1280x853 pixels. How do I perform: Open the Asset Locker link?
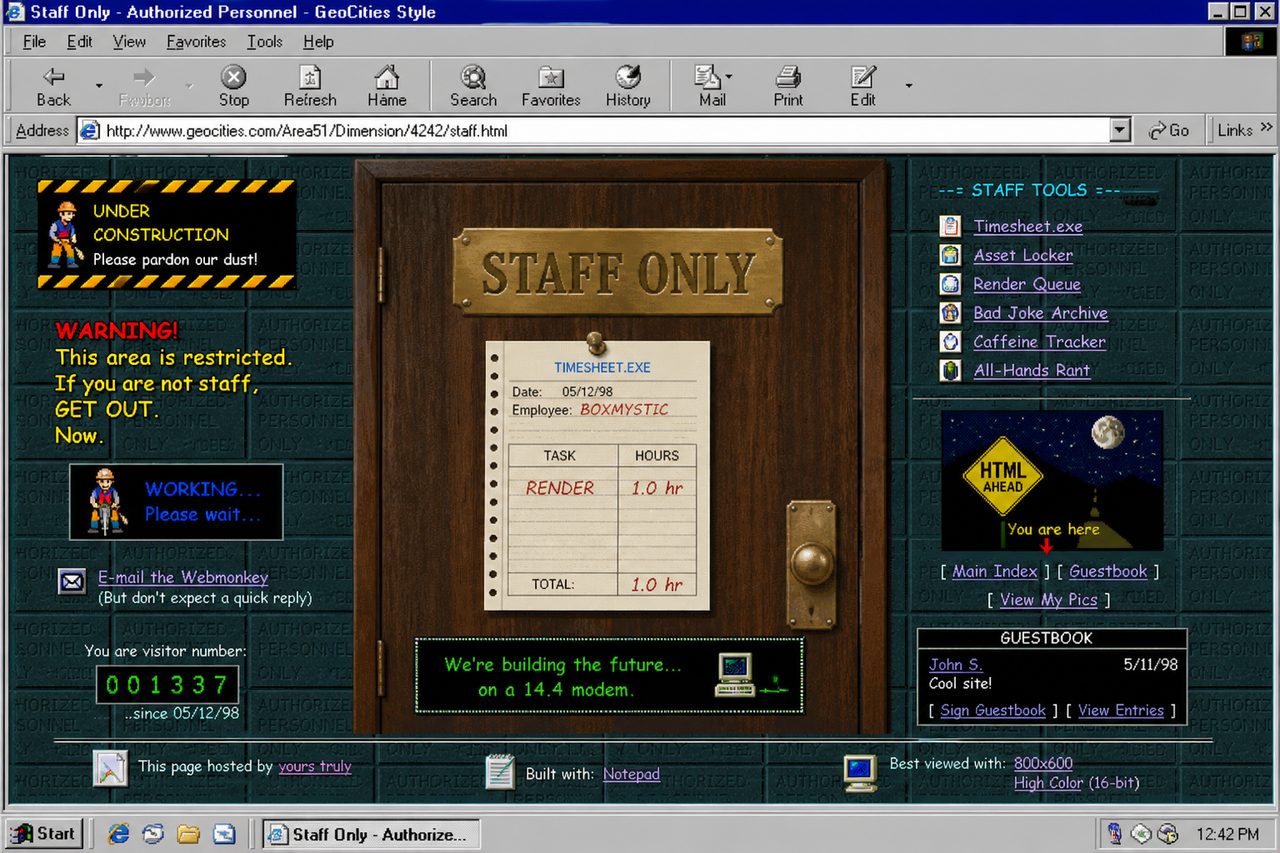tap(1023, 256)
